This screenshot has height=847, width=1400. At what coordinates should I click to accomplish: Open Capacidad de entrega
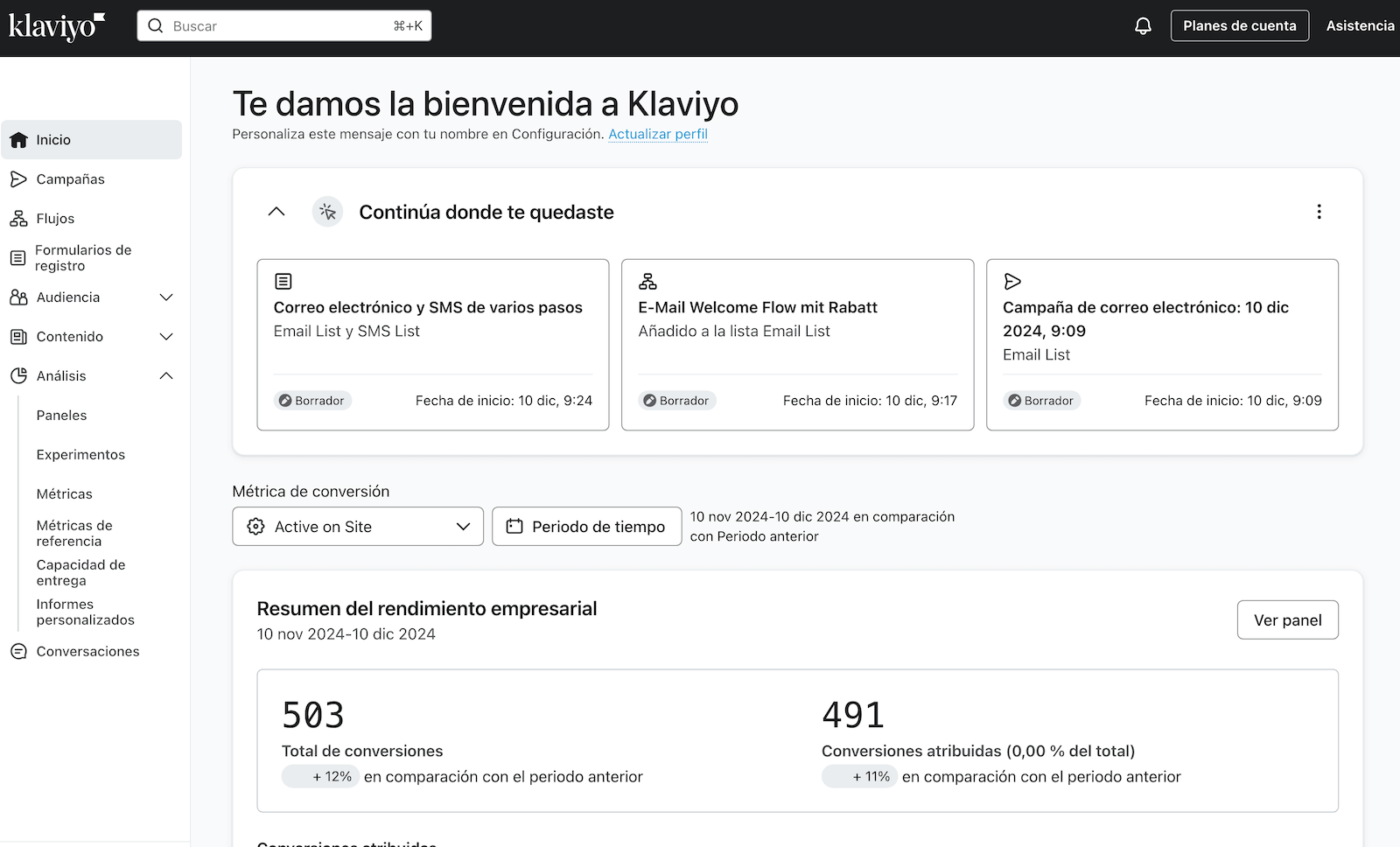click(81, 572)
